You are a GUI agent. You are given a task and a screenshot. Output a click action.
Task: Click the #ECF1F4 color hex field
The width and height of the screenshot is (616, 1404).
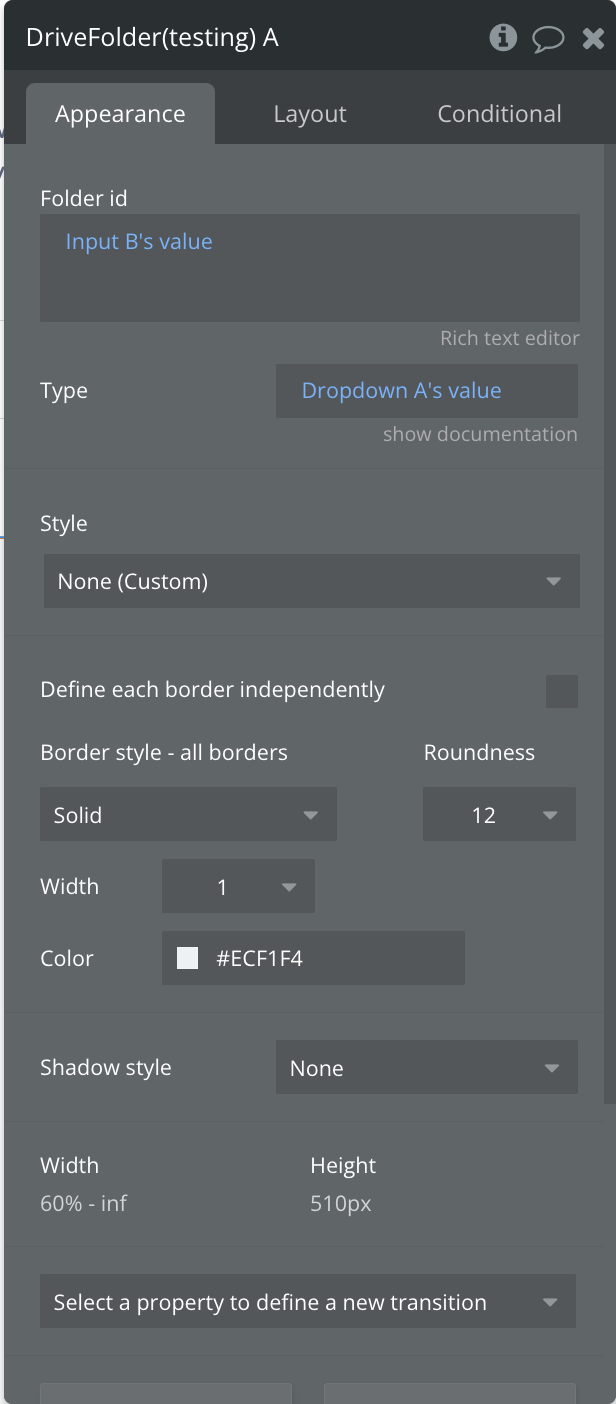[x=330, y=958]
